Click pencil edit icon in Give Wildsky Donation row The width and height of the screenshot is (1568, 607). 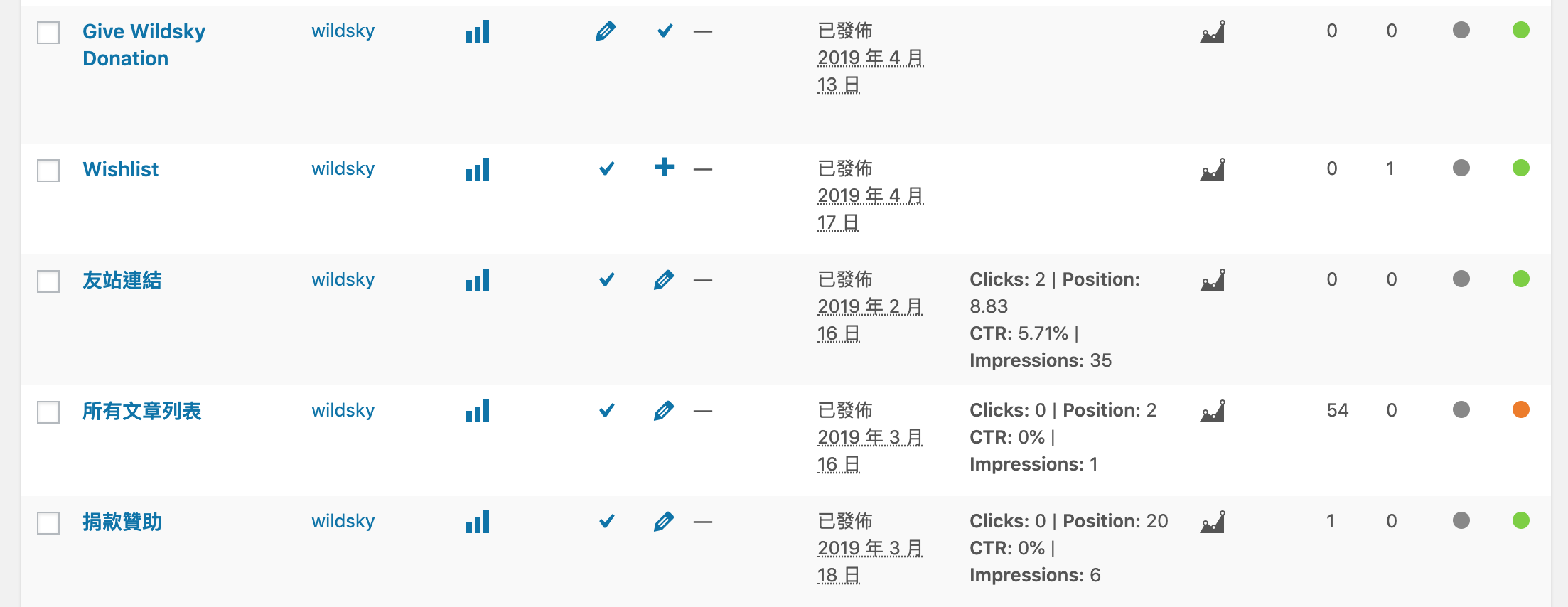(x=606, y=31)
